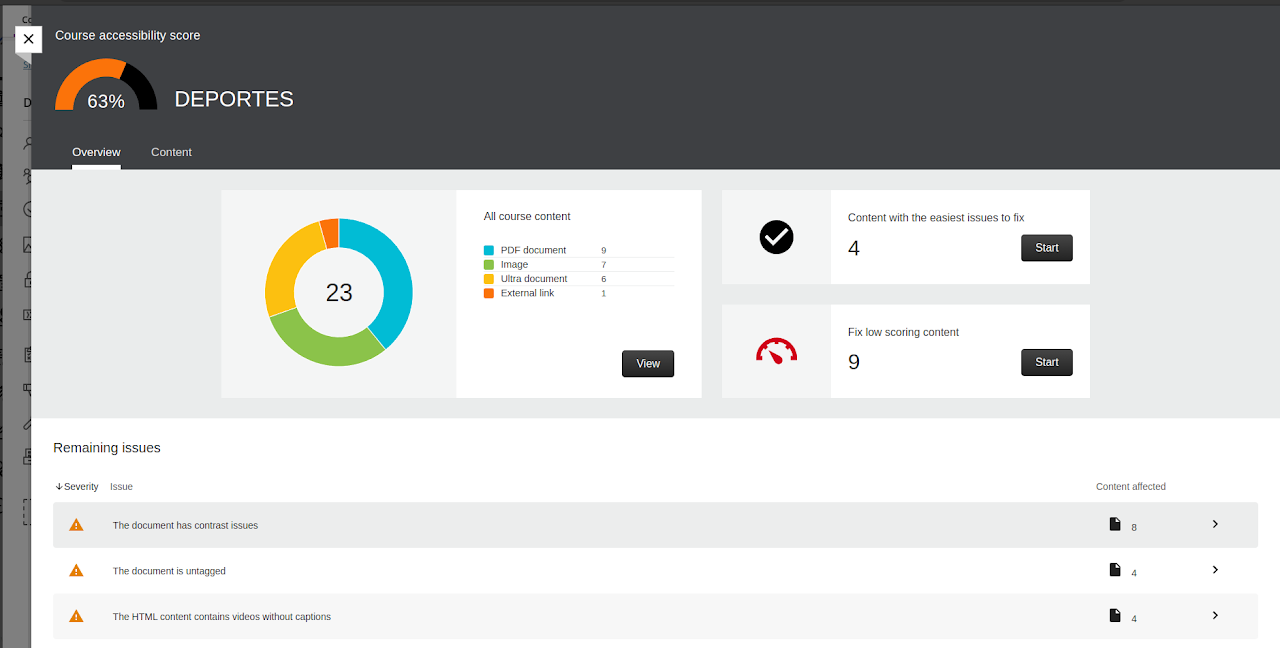
Task: Click warning icon for videos without captions row
Action: point(76,617)
